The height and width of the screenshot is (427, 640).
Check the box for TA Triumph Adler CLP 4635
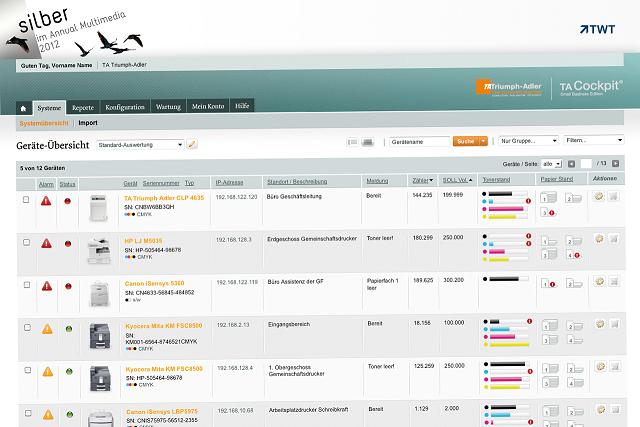26,200
